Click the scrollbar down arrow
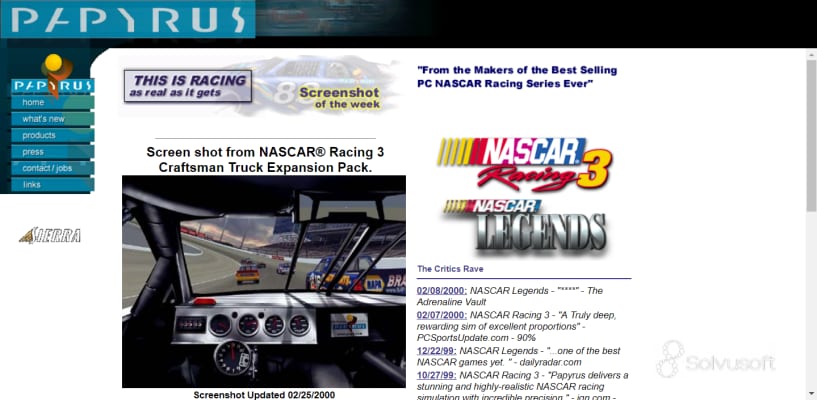The width and height of the screenshot is (817, 400). pos(810,392)
